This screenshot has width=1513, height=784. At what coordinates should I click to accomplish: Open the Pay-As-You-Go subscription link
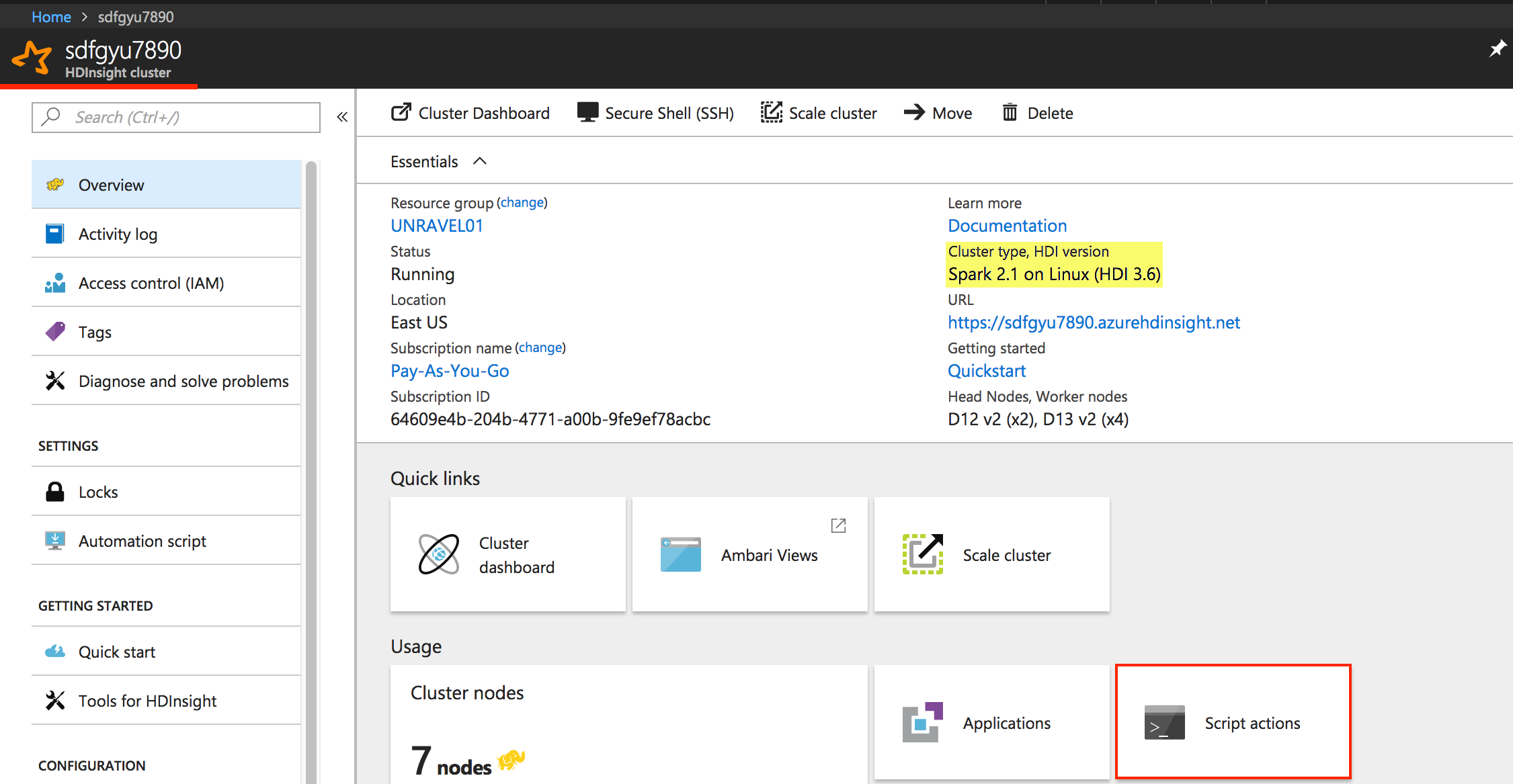[x=450, y=371]
